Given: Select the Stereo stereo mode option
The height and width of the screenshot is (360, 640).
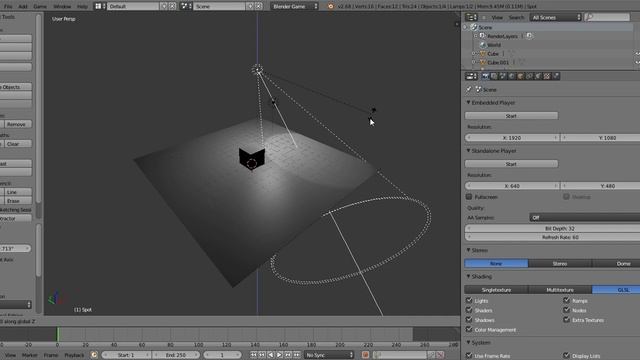Looking at the screenshot, I should pyautogui.click(x=560, y=264).
